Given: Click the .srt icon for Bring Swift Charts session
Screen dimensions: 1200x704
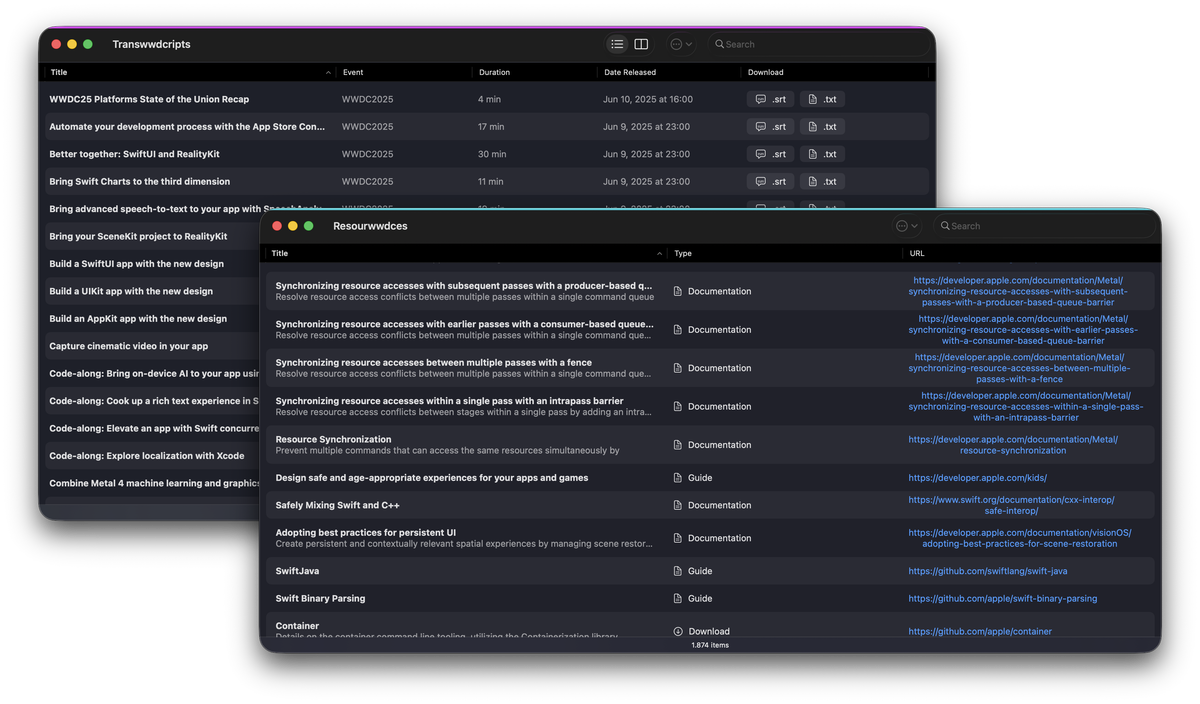Looking at the screenshot, I should (770, 181).
